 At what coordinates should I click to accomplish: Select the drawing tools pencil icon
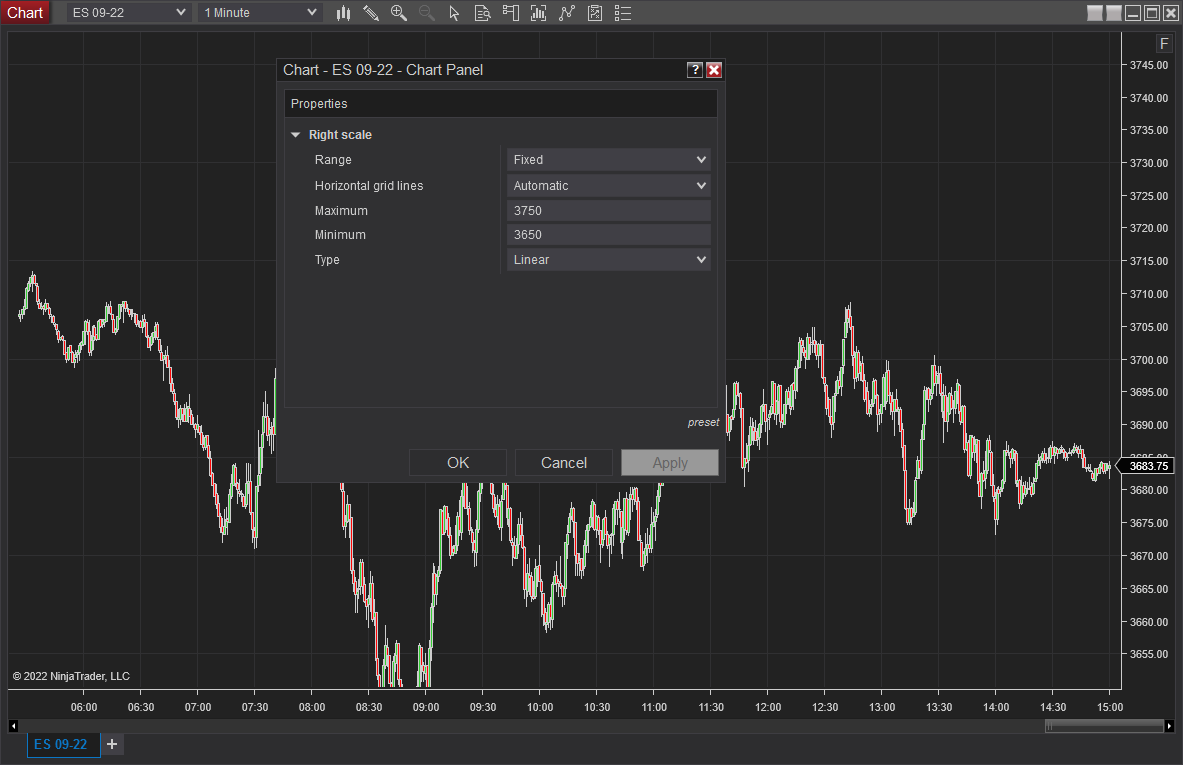pos(371,13)
